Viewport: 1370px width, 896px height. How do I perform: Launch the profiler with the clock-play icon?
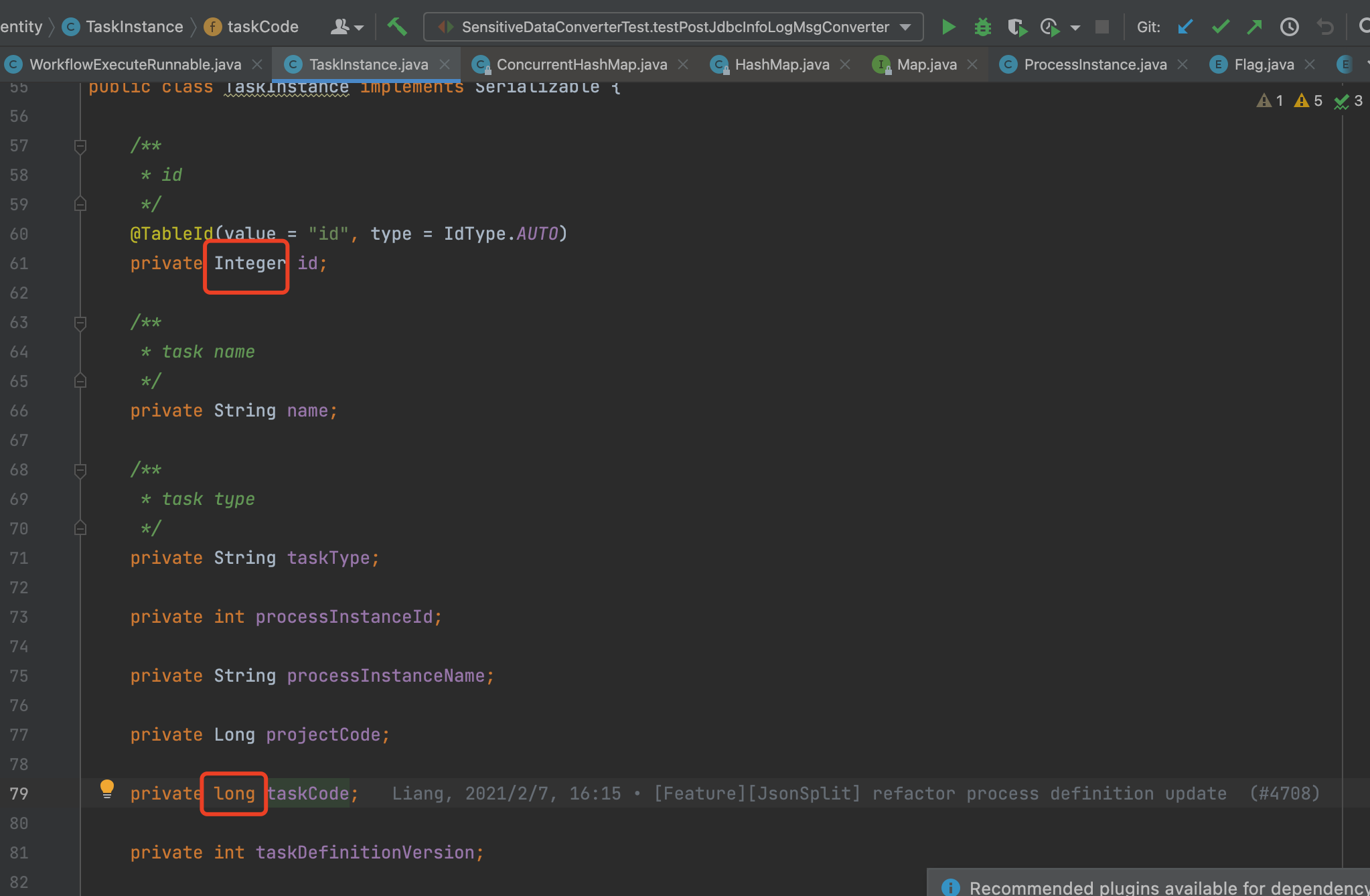[1049, 27]
